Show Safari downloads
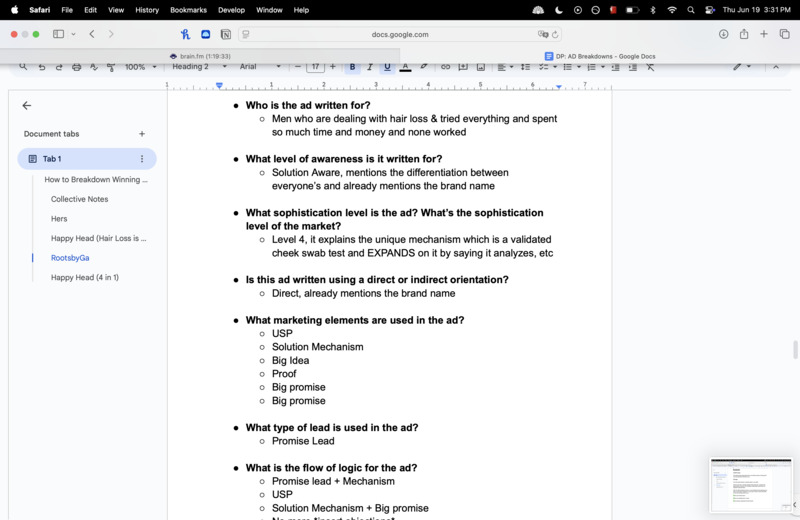This screenshot has width=800, height=520. pos(723,34)
